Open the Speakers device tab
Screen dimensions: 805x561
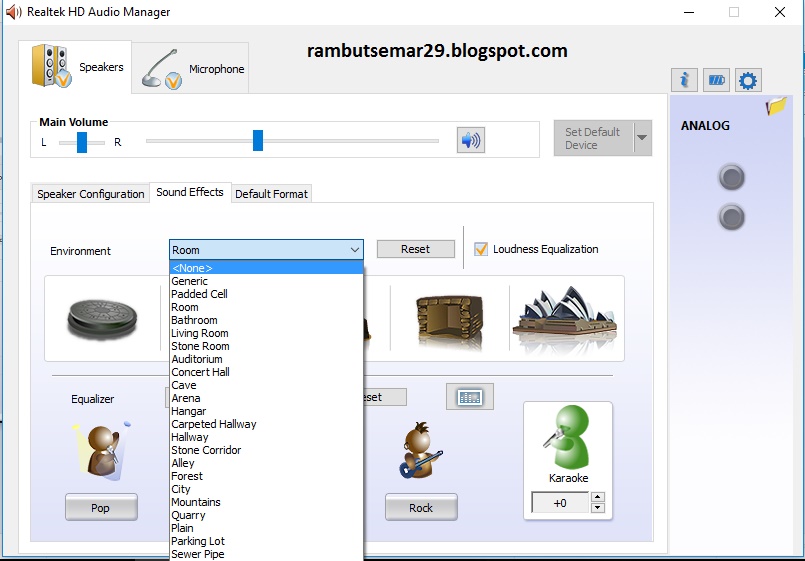(75, 67)
